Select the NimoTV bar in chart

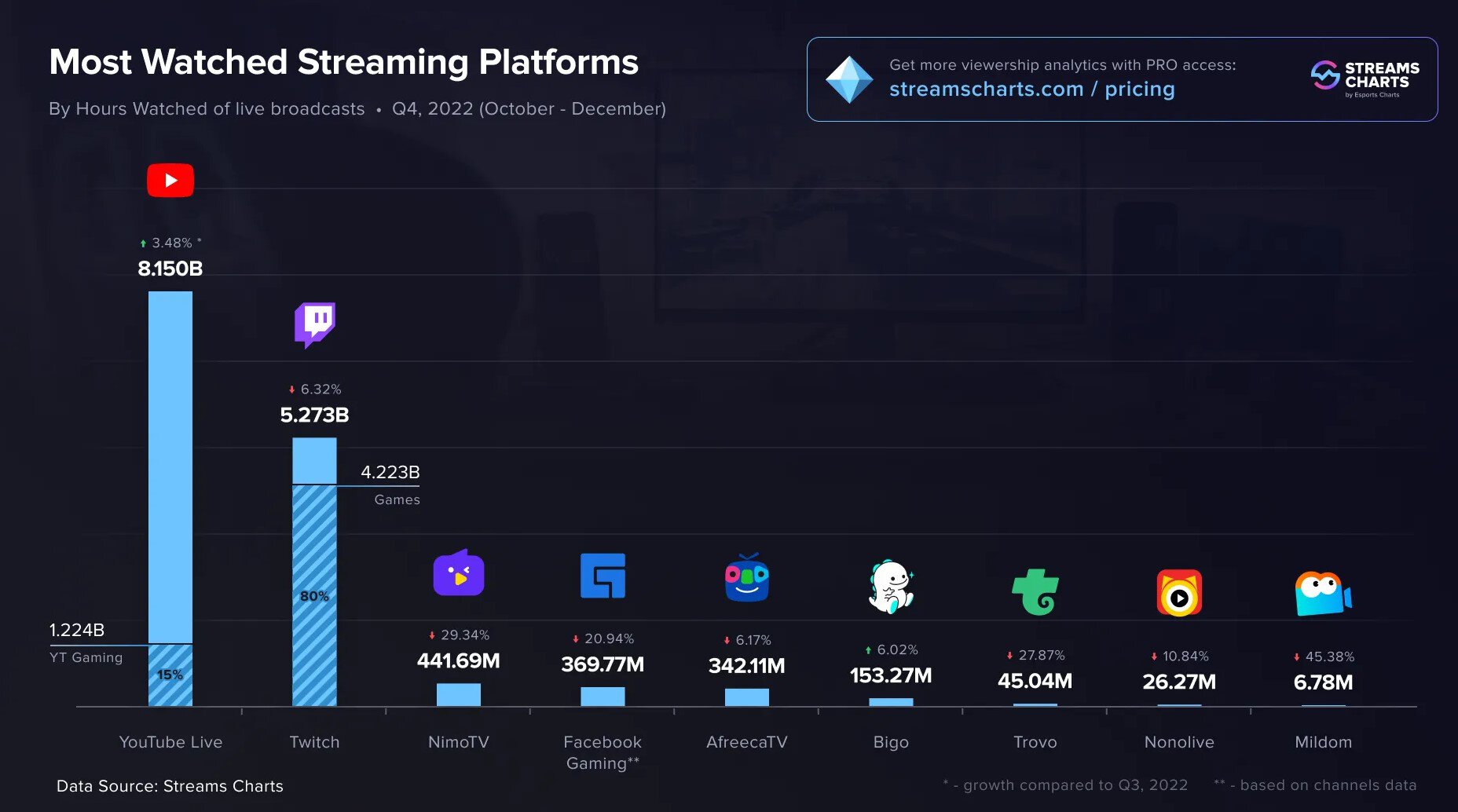pos(459,695)
